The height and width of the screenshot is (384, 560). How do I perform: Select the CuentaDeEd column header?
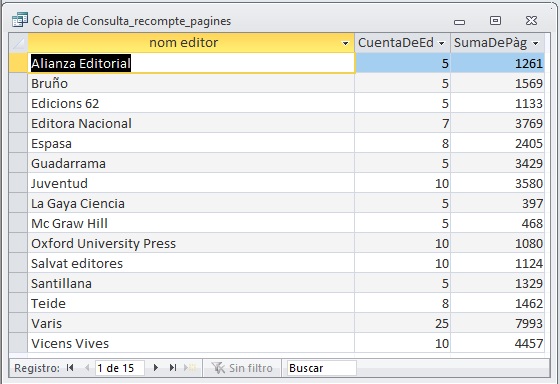pyautogui.click(x=402, y=43)
